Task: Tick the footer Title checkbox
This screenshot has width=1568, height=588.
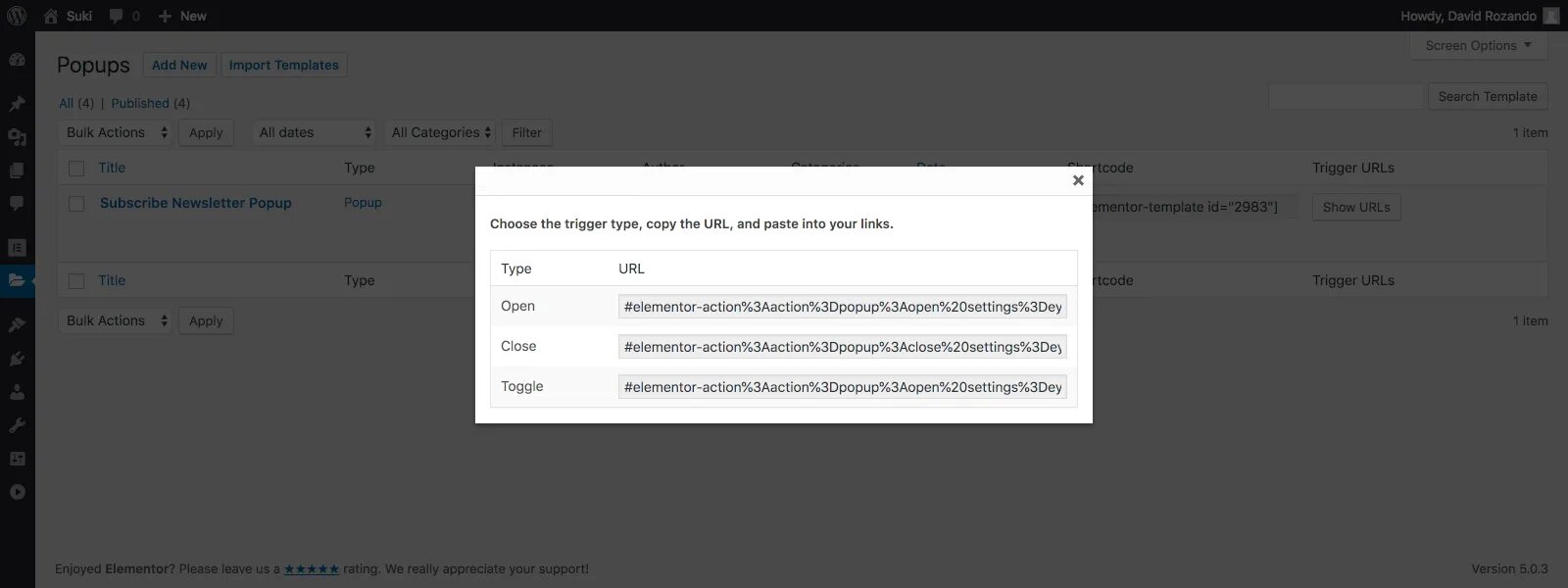Action: point(76,281)
